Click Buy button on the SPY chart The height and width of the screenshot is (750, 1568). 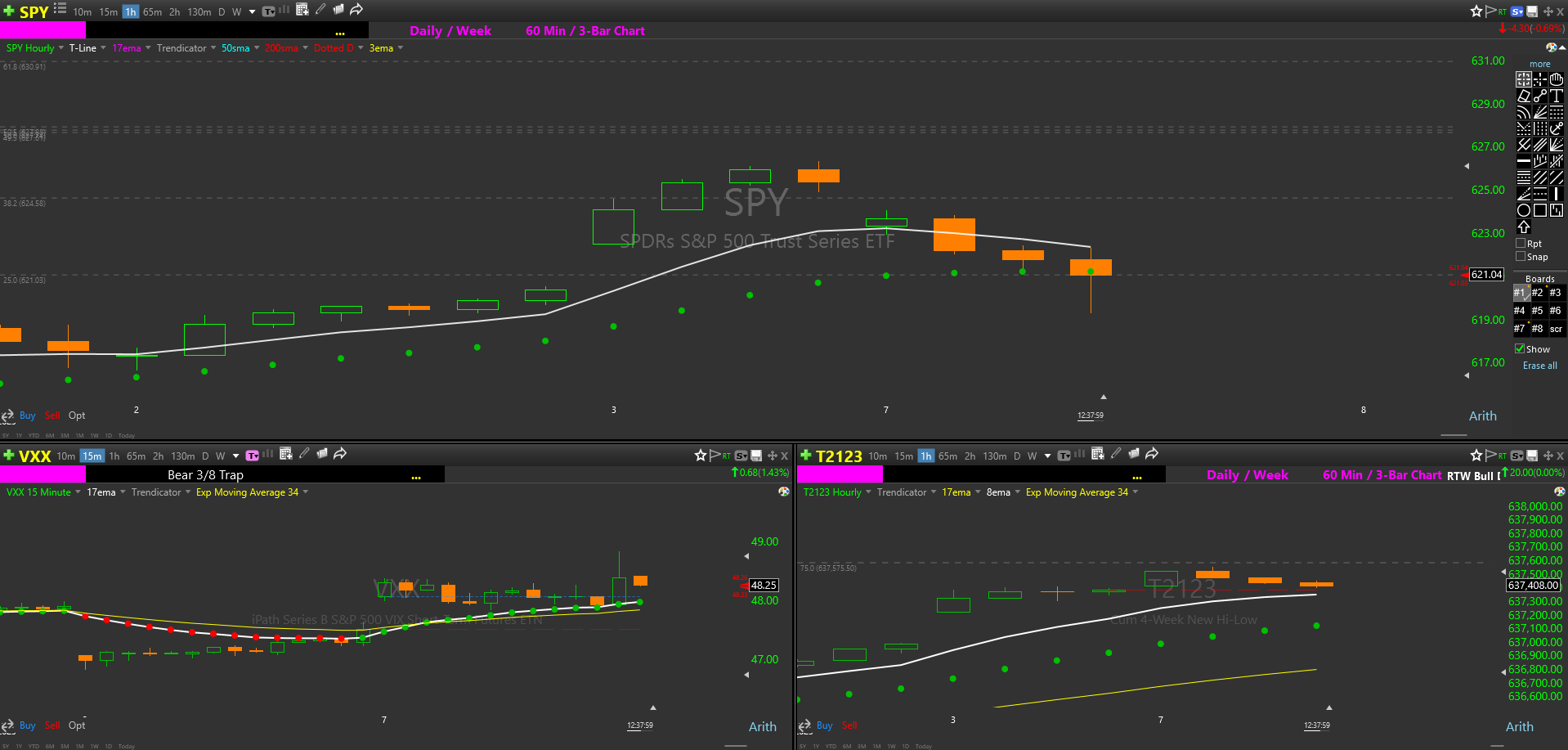click(28, 415)
